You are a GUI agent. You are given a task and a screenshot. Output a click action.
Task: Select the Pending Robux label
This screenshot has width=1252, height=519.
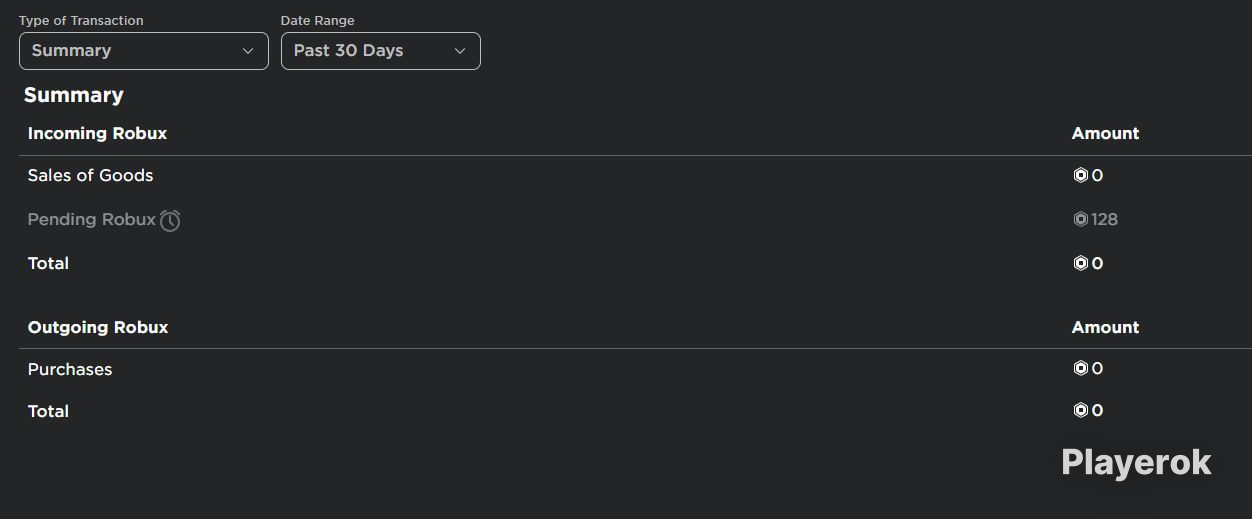pos(92,219)
